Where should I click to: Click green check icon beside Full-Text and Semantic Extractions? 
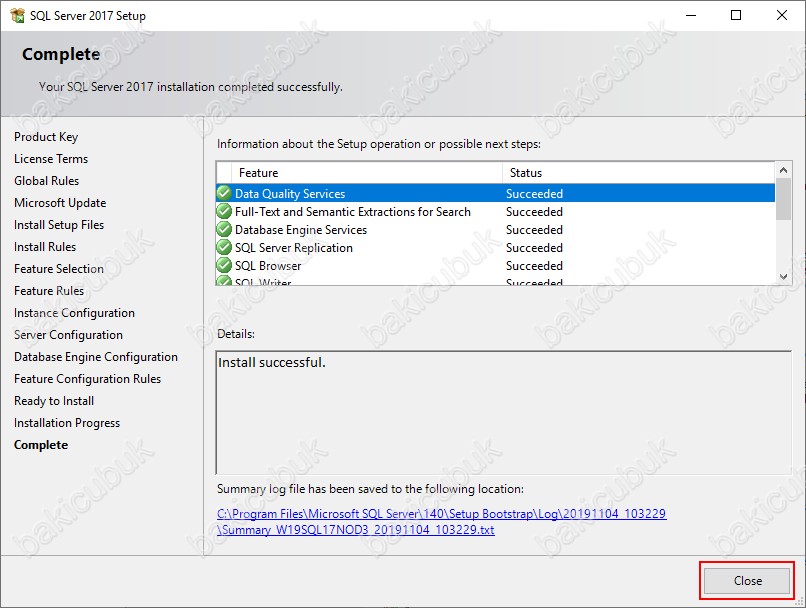tap(224, 211)
